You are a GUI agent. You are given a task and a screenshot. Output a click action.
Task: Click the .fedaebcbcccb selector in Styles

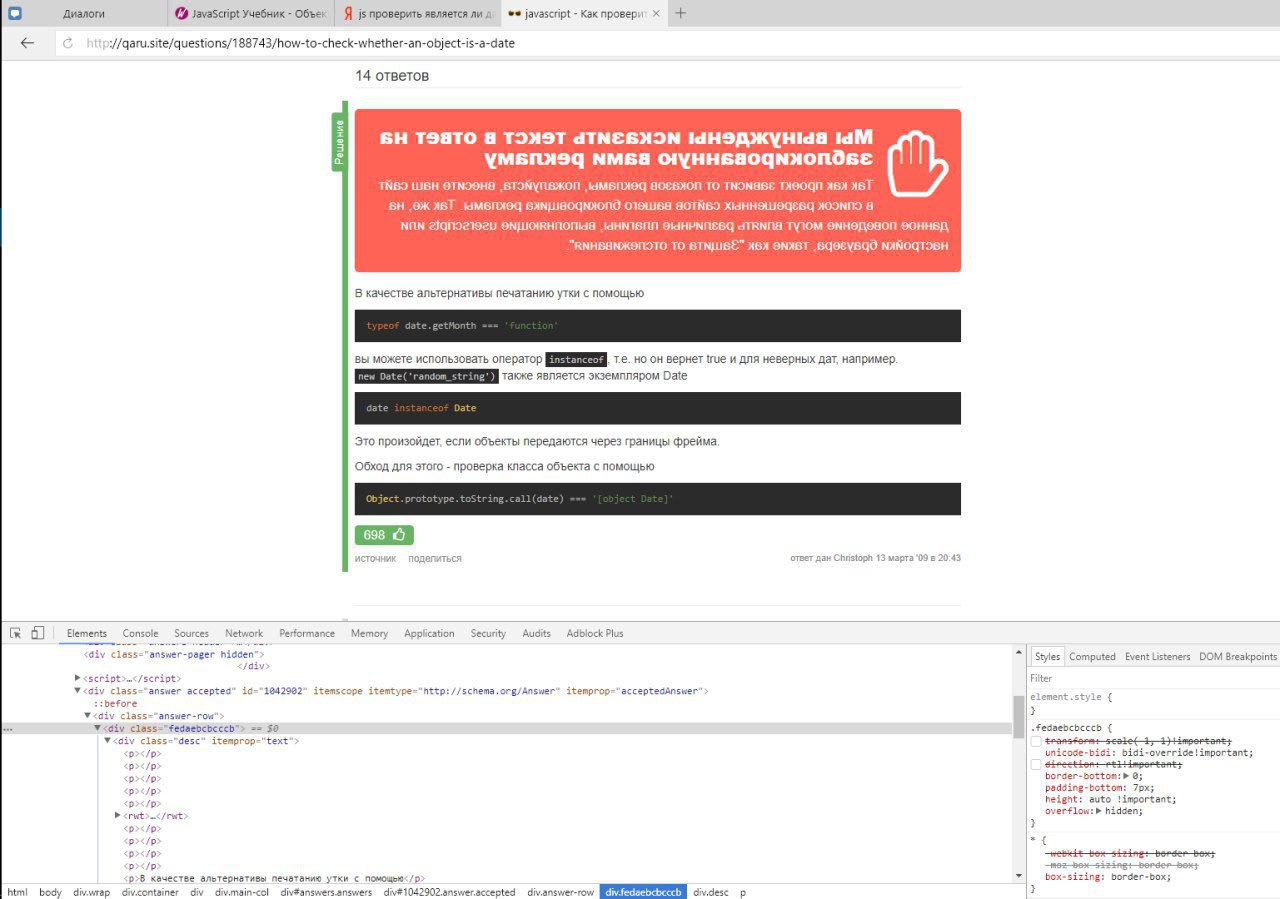(x=1068, y=728)
